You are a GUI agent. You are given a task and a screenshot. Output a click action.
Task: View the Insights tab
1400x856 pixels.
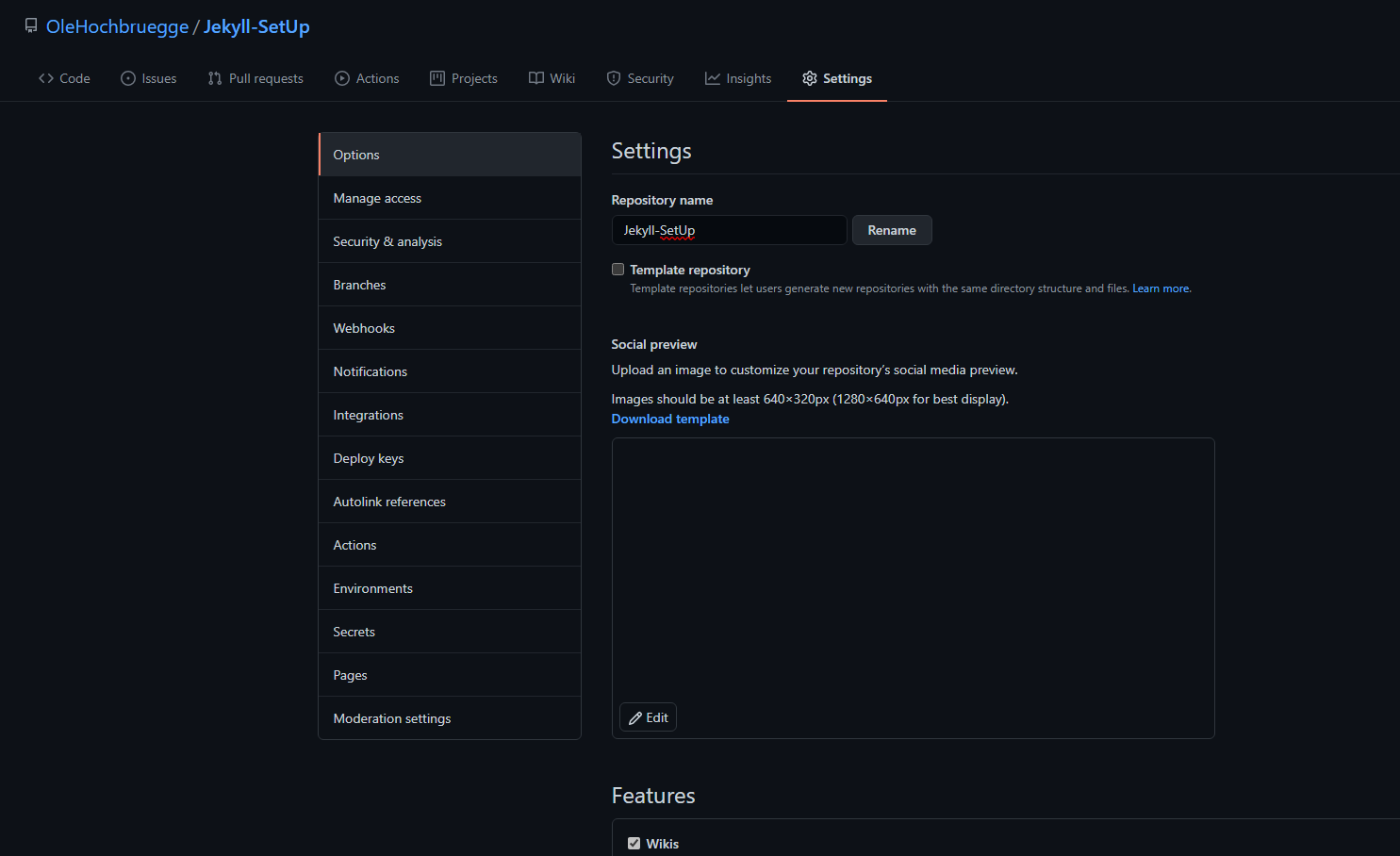[x=738, y=78]
